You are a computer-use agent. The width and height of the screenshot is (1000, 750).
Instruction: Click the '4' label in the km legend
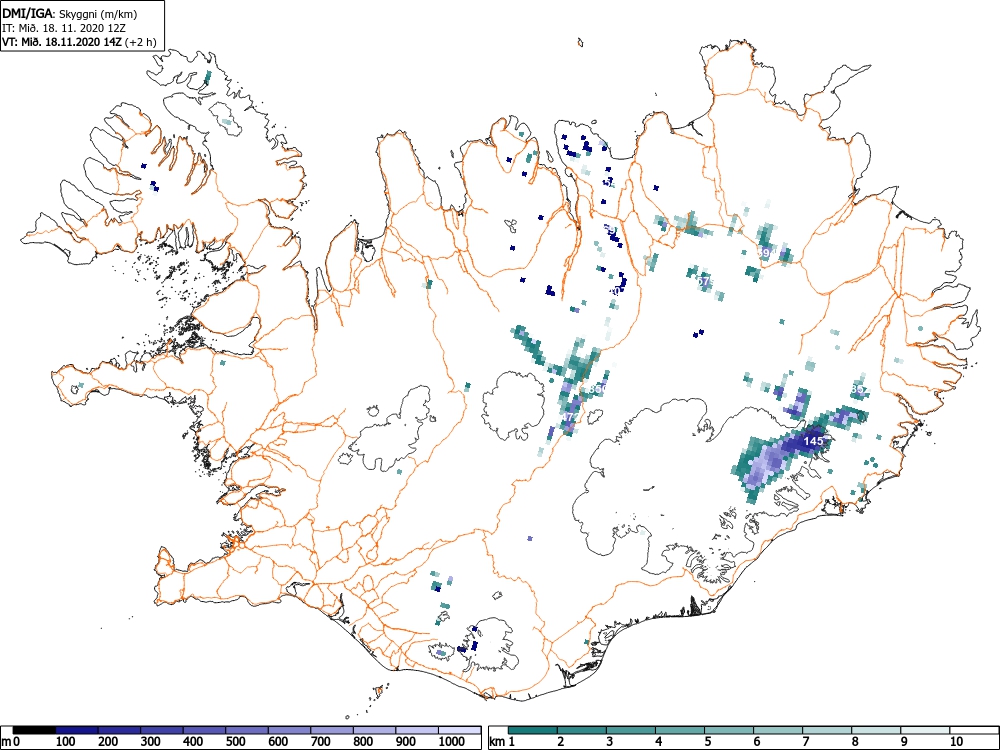point(659,742)
